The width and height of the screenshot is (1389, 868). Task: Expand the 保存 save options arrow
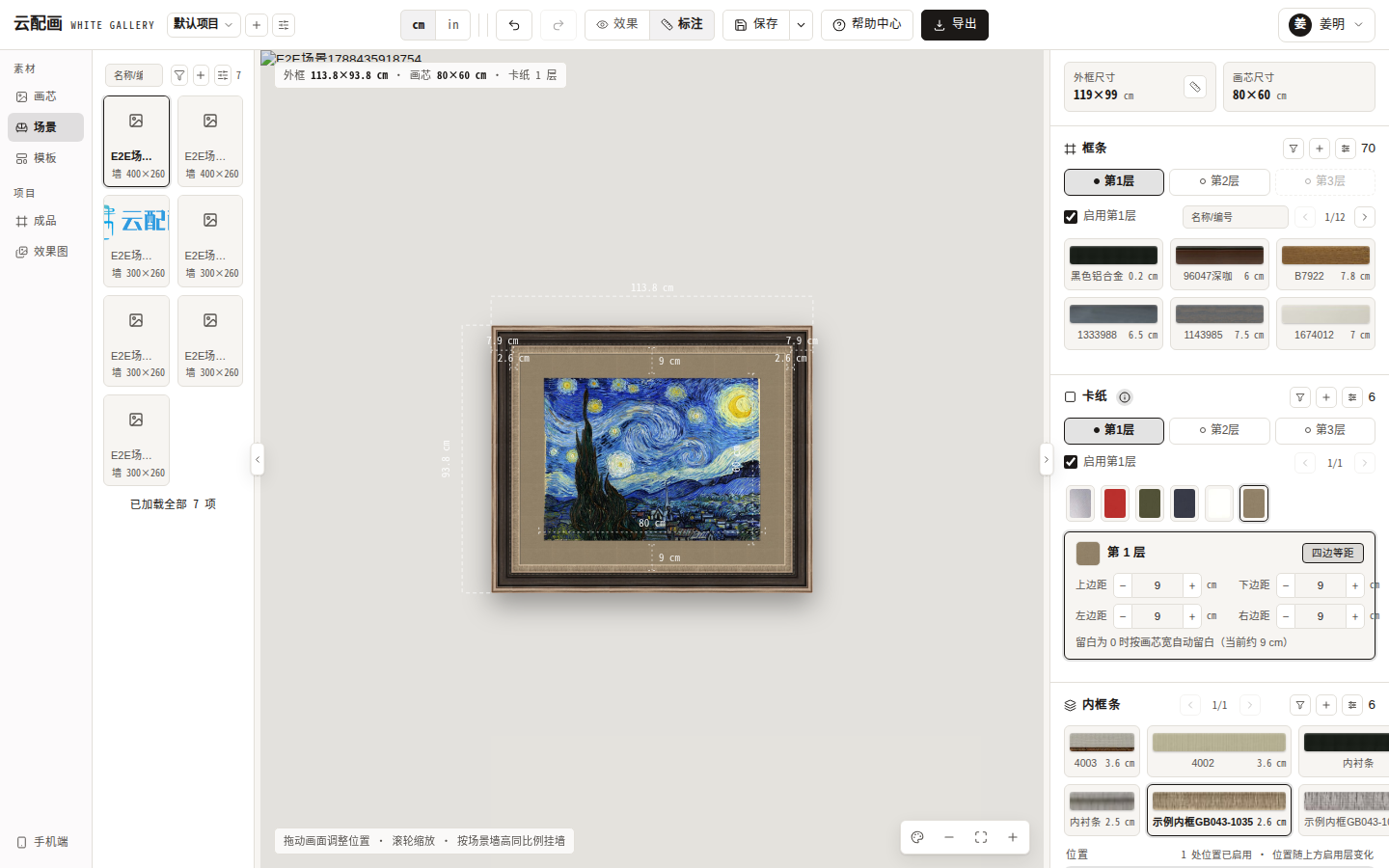pyautogui.click(x=802, y=25)
